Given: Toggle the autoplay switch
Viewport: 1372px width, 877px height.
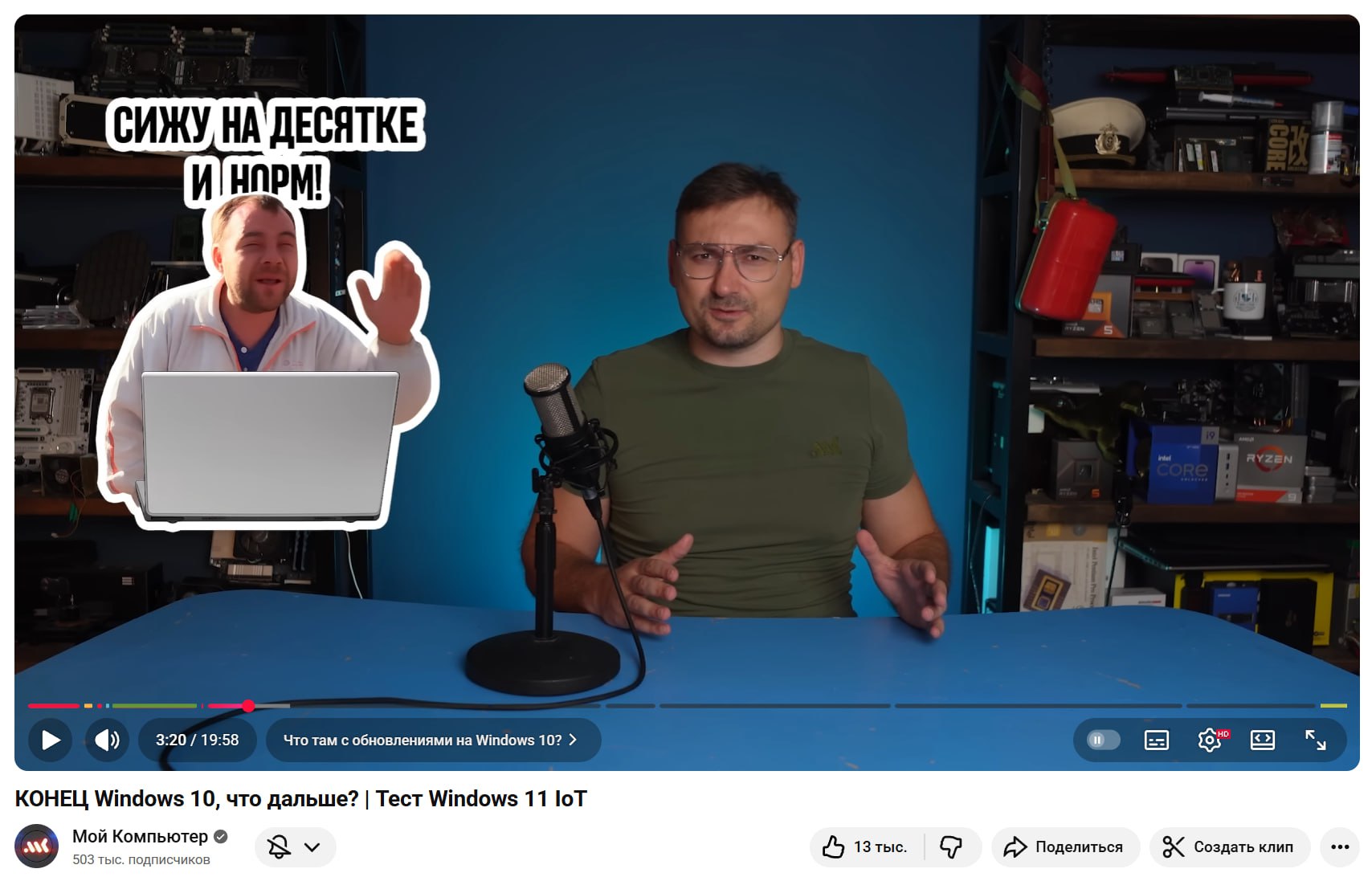Looking at the screenshot, I should pyautogui.click(x=1102, y=740).
